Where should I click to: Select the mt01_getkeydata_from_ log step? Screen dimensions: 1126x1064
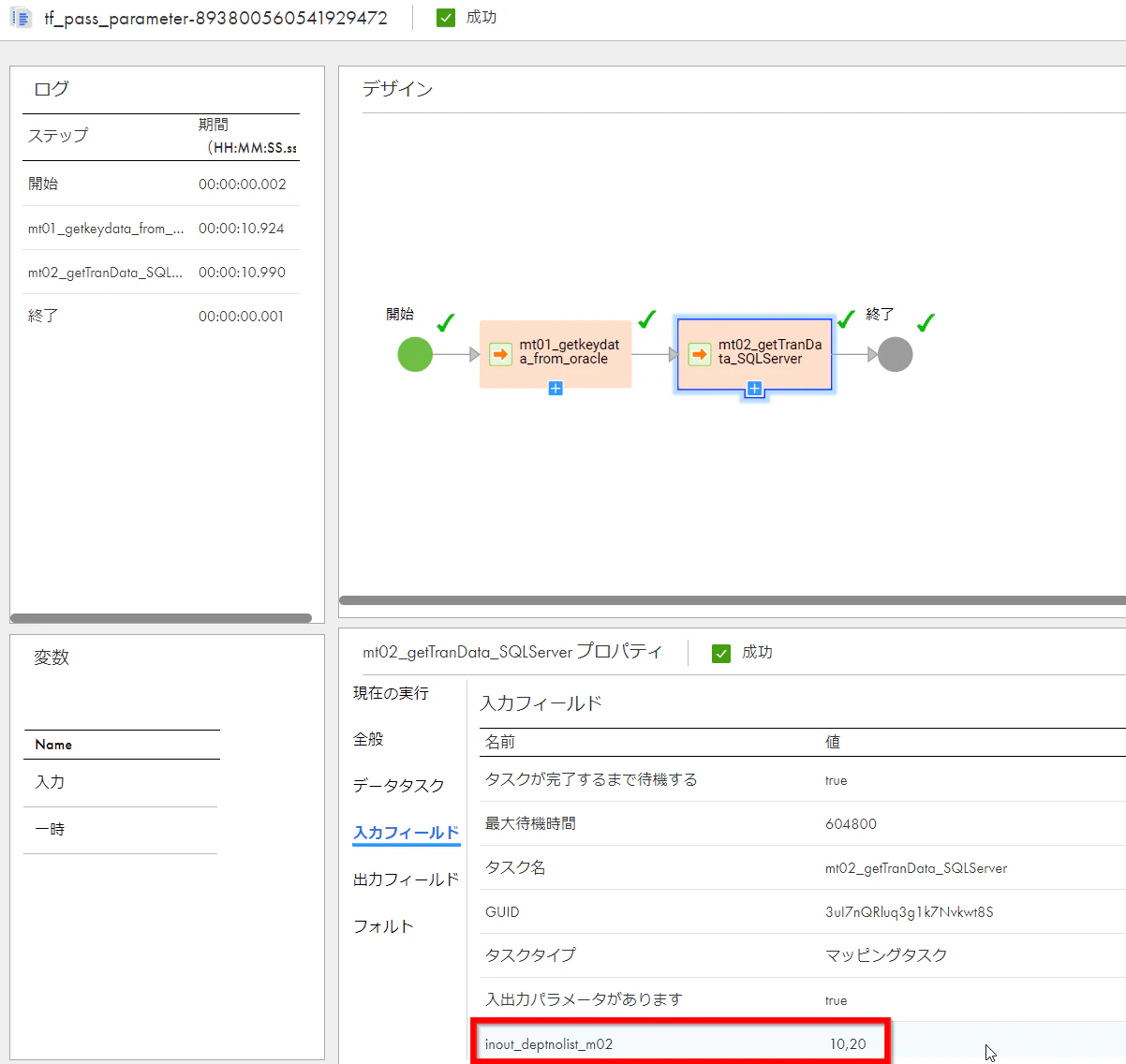point(161,228)
